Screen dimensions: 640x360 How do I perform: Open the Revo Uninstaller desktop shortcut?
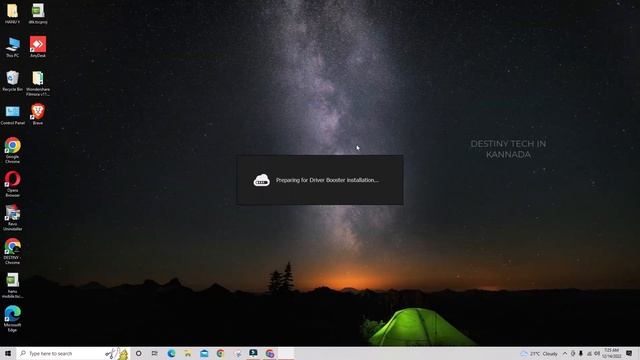coord(12,218)
